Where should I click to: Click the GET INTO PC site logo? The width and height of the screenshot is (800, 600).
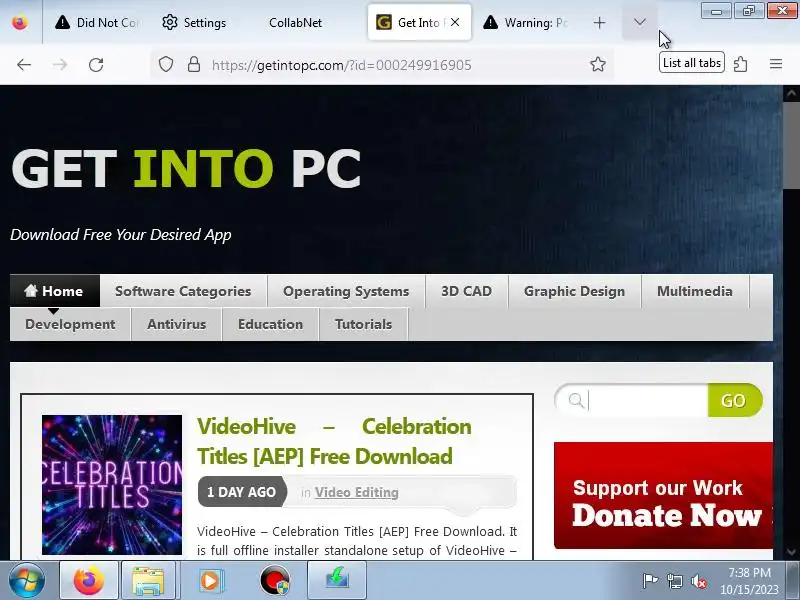pyautogui.click(x=186, y=168)
